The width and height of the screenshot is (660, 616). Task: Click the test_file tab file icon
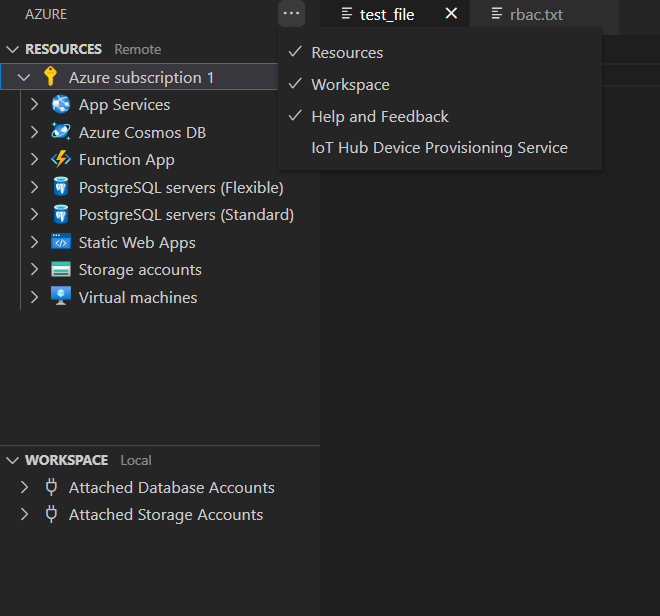pos(347,13)
